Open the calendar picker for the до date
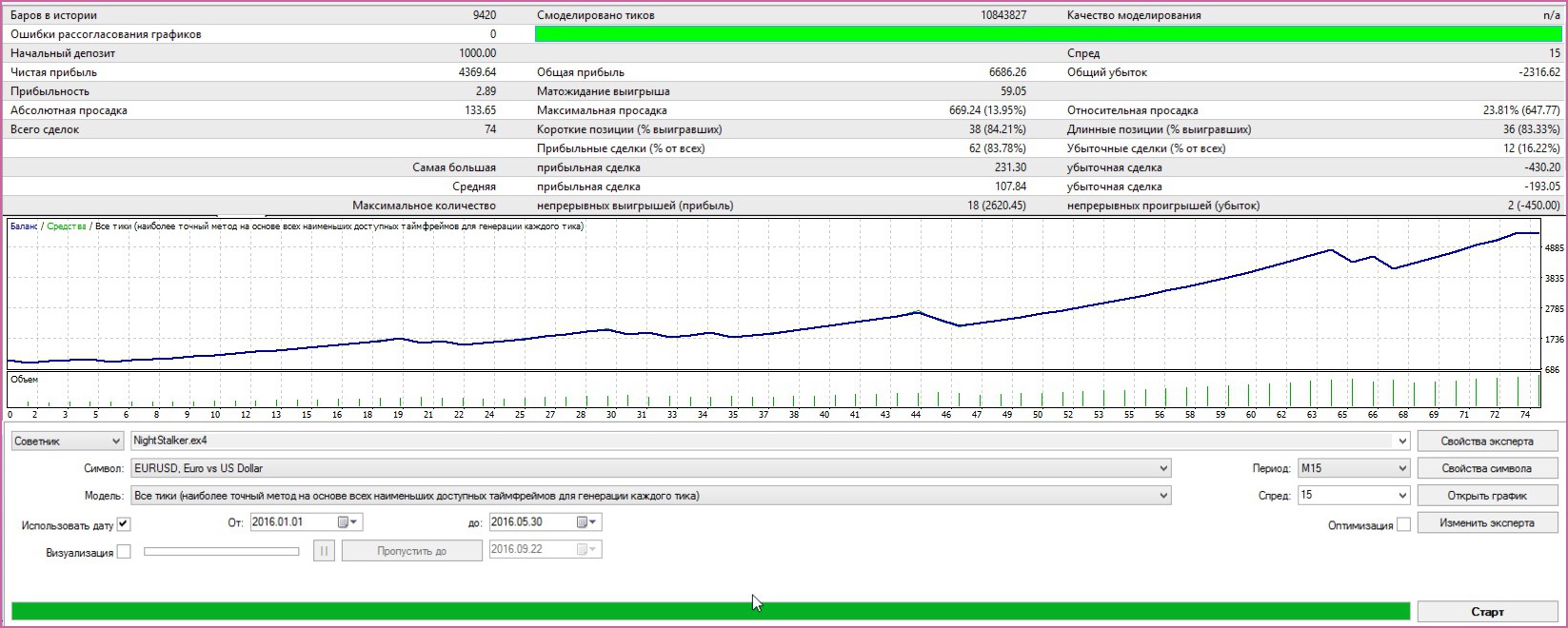This screenshot has width=1568, height=628. [x=587, y=522]
